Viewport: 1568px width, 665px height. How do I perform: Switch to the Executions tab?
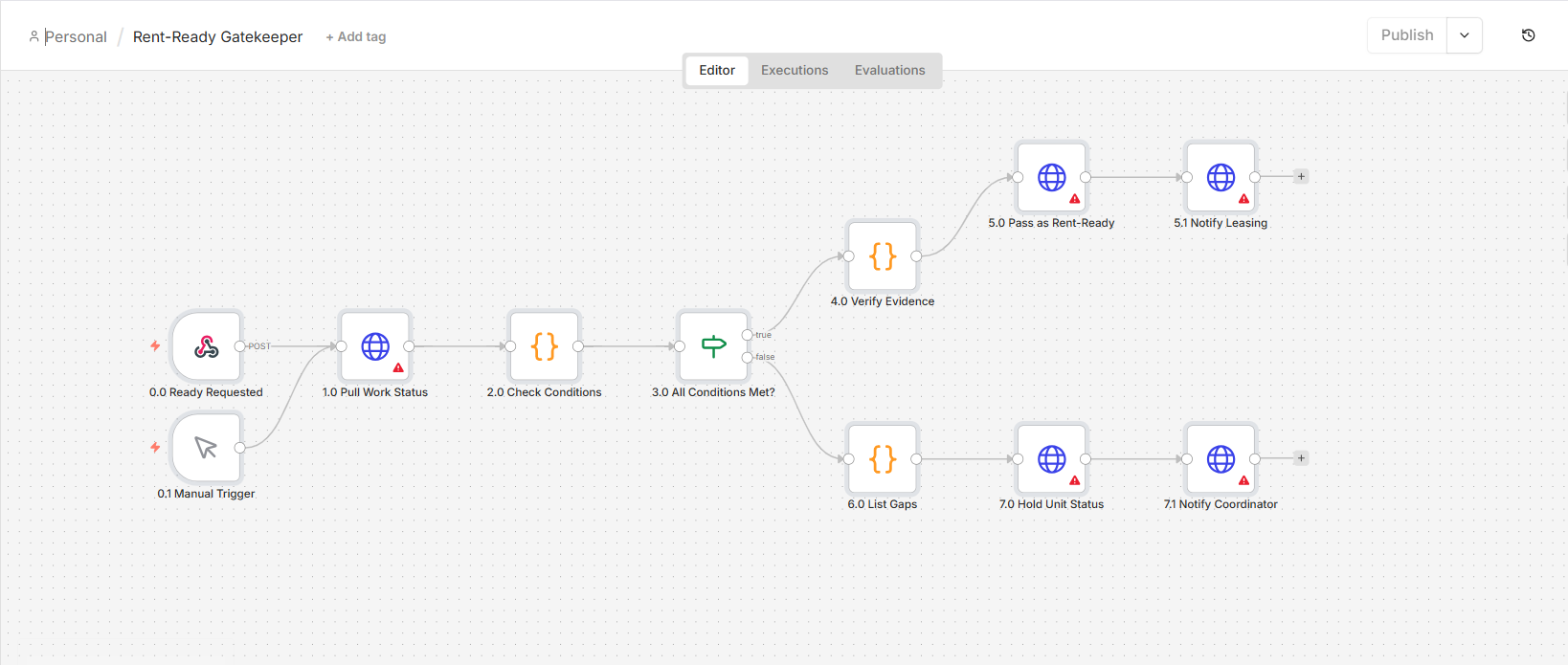(x=795, y=70)
